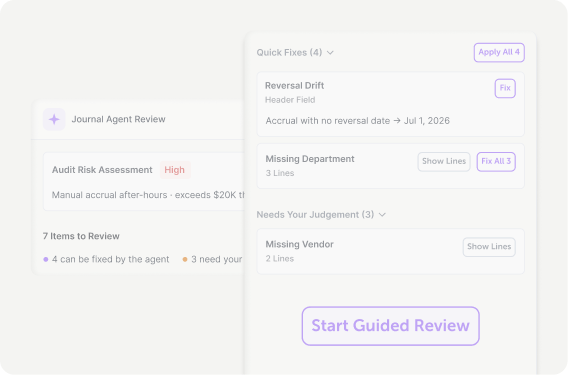Fix all 3 Missing Department lines
Screen dimensions: 568x375
[496, 162]
